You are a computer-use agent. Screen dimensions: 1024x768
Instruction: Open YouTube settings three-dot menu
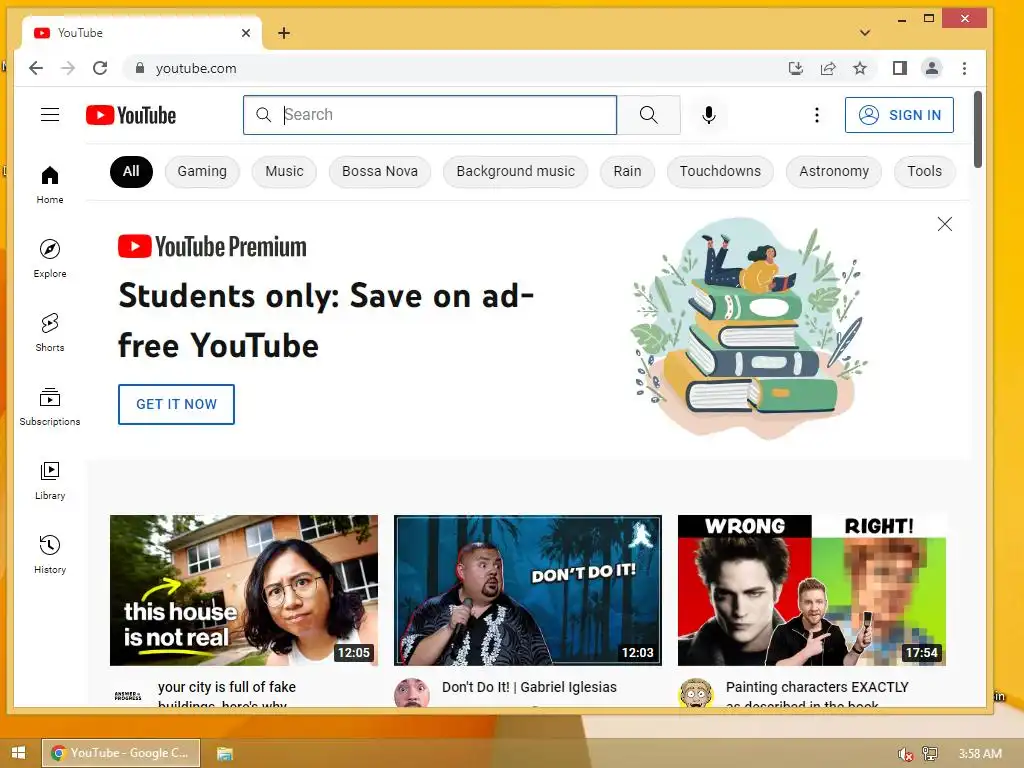(x=816, y=115)
